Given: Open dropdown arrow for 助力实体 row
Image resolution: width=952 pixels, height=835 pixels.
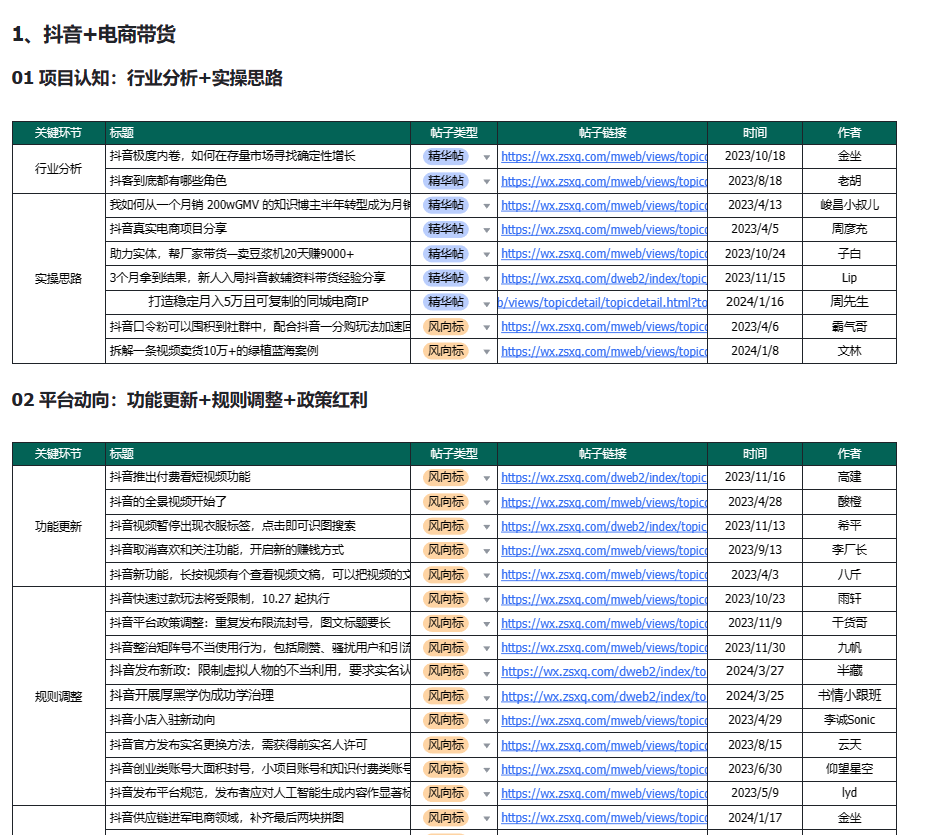Looking at the screenshot, I should click(x=486, y=254).
